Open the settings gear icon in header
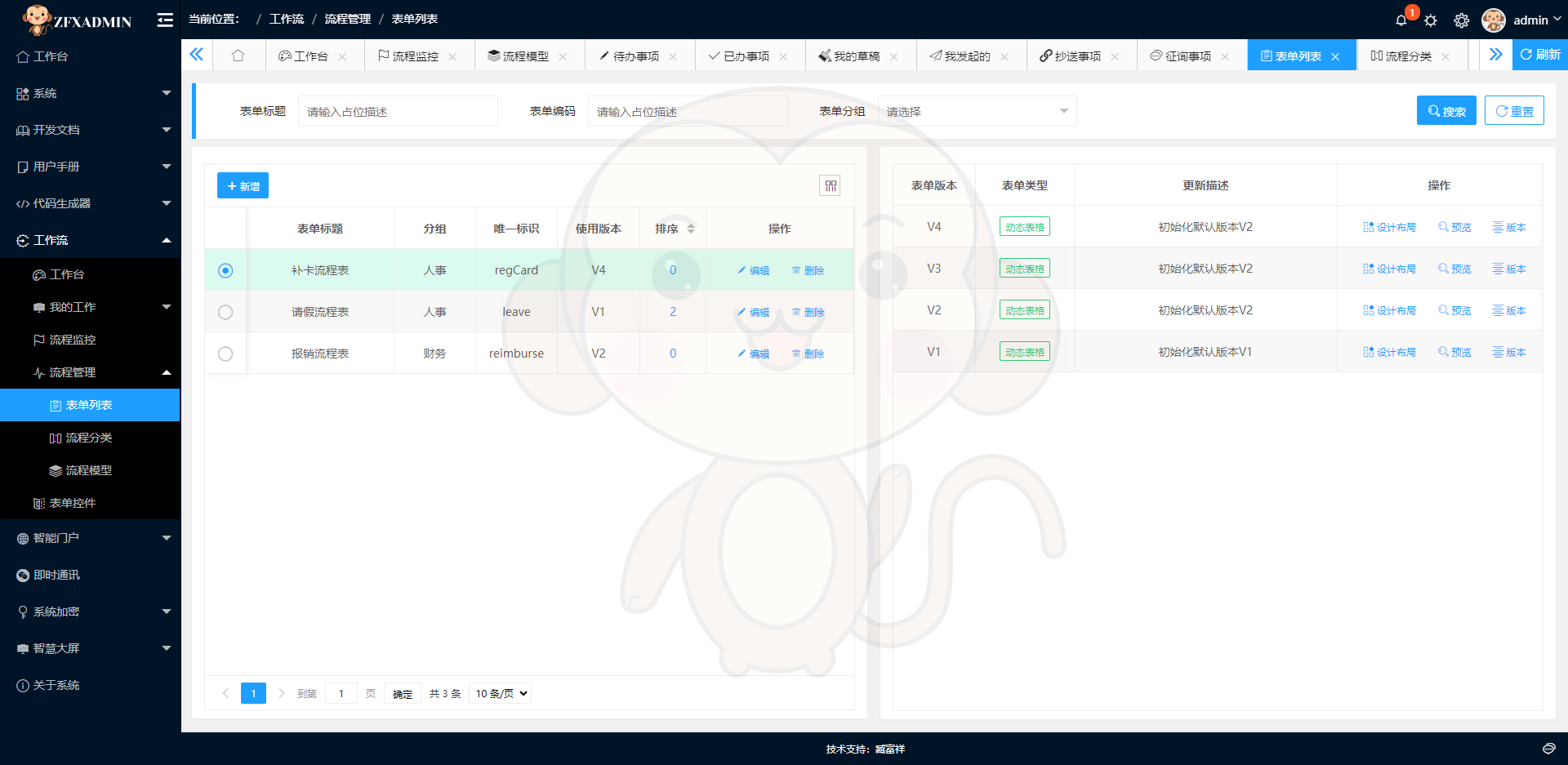The image size is (1568, 765). click(1462, 20)
